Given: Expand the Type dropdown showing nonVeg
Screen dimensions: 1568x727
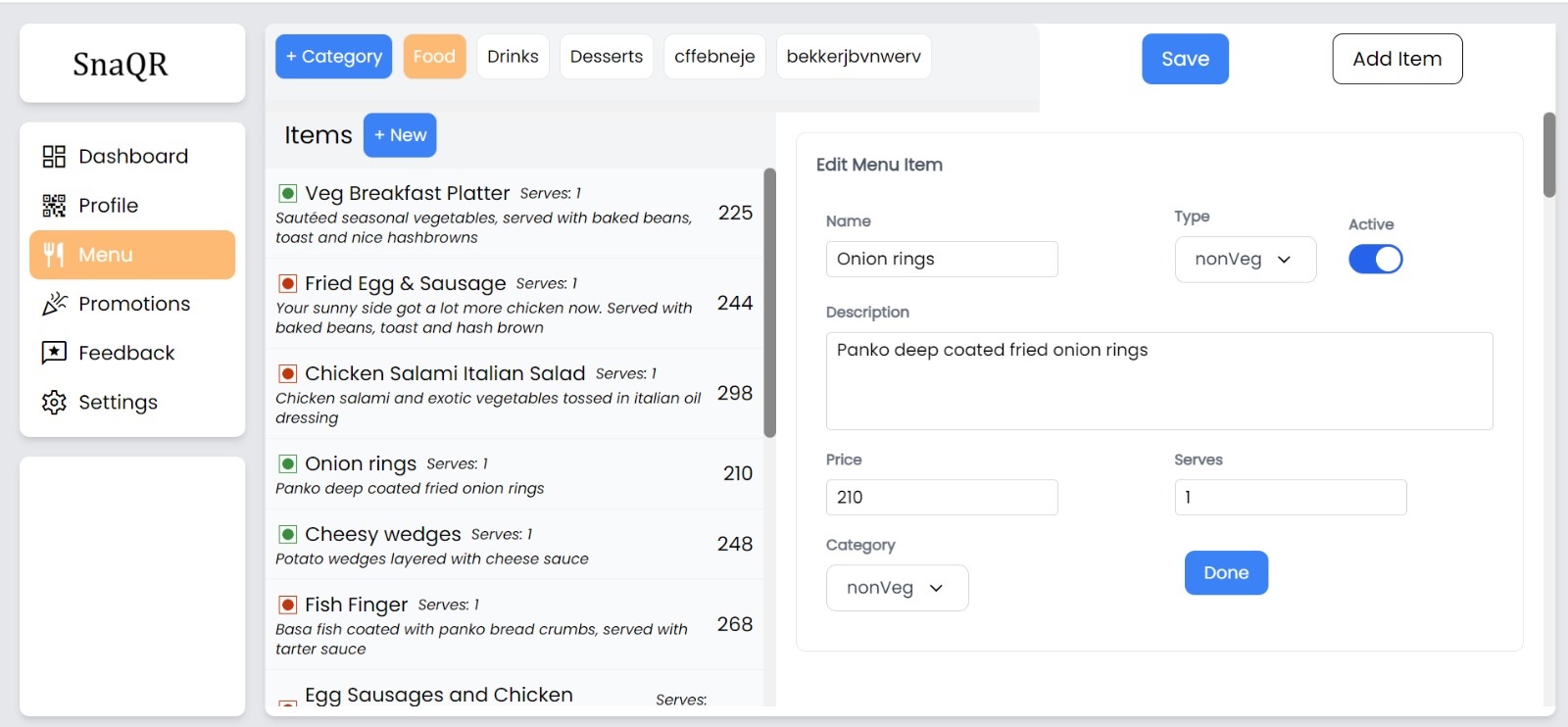Looking at the screenshot, I should point(1245,260).
